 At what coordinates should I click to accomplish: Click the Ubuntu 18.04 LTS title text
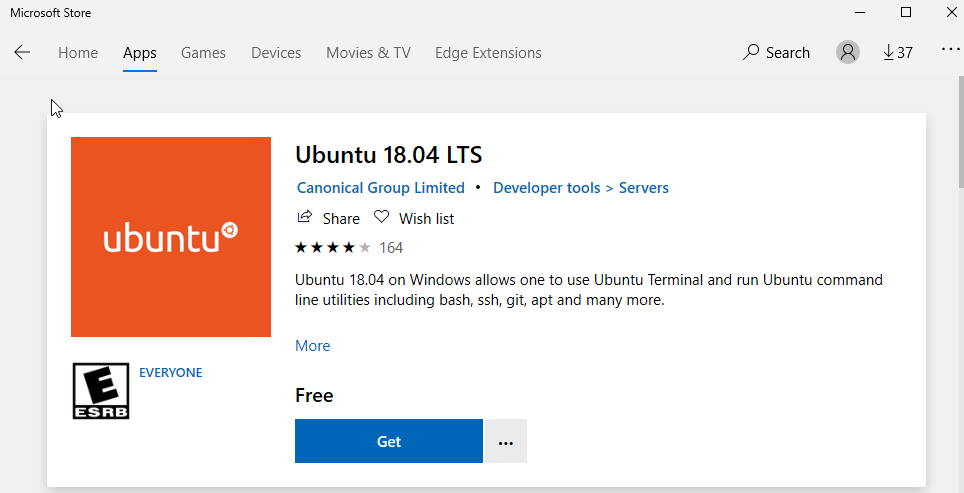(x=389, y=154)
